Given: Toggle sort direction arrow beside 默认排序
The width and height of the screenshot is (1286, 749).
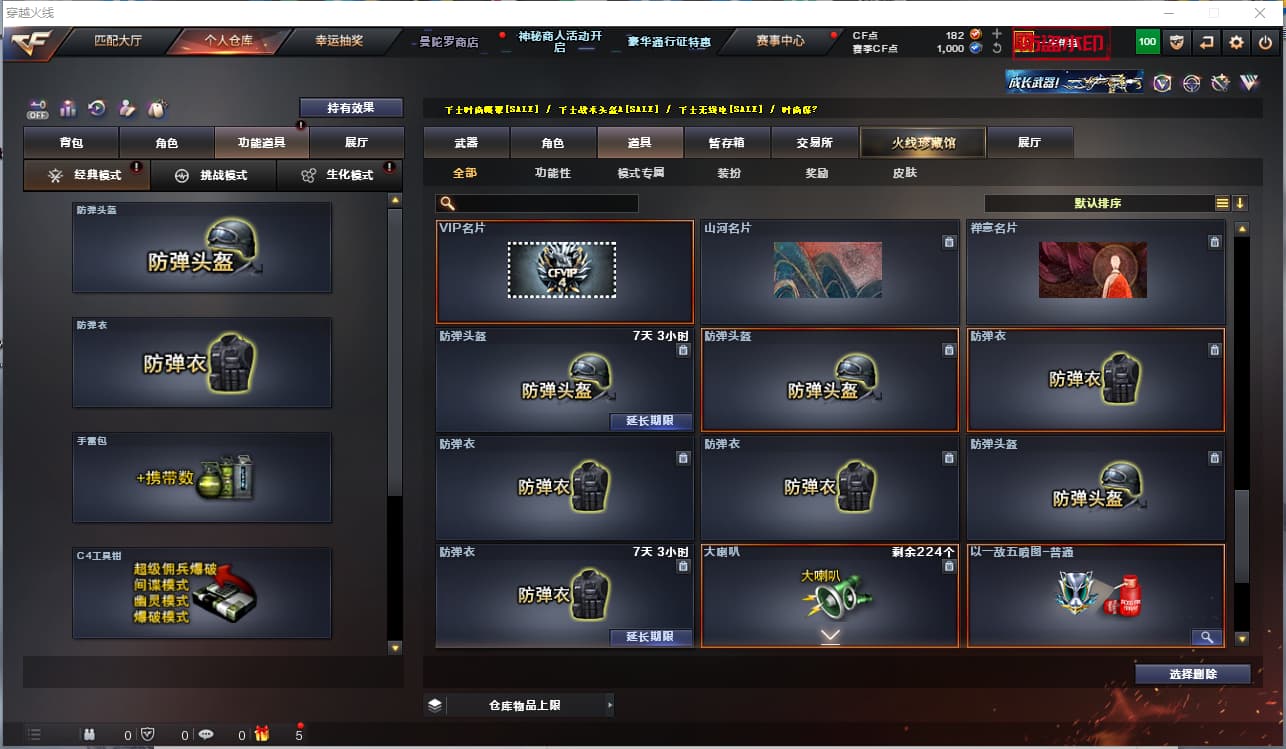Looking at the screenshot, I should point(1240,203).
